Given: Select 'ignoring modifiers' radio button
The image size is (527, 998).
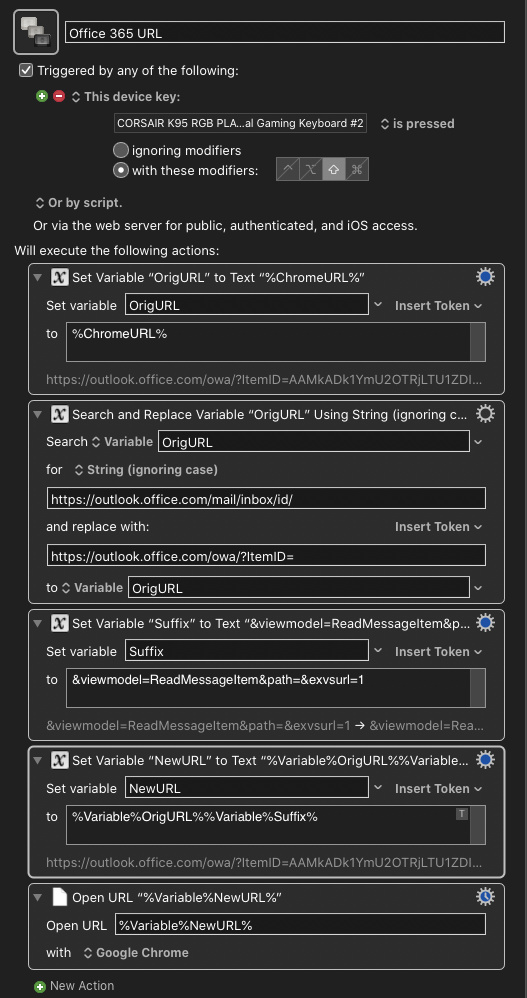Looking at the screenshot, I should [x=120, y=151].
